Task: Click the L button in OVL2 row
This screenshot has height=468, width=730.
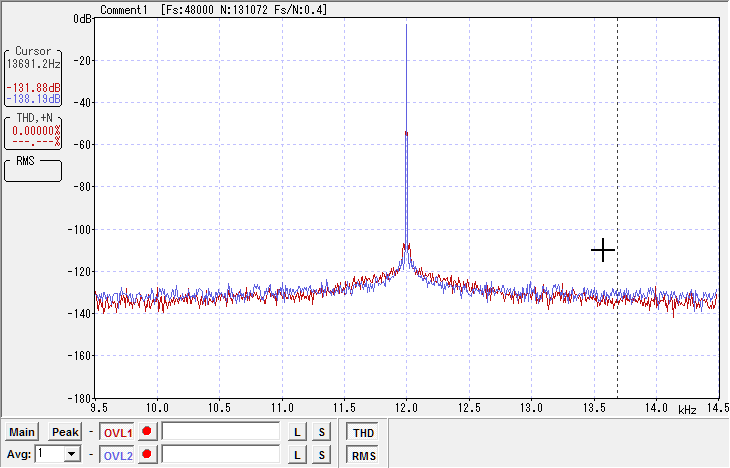Action: pyautogui.click(x=297, y=454)
